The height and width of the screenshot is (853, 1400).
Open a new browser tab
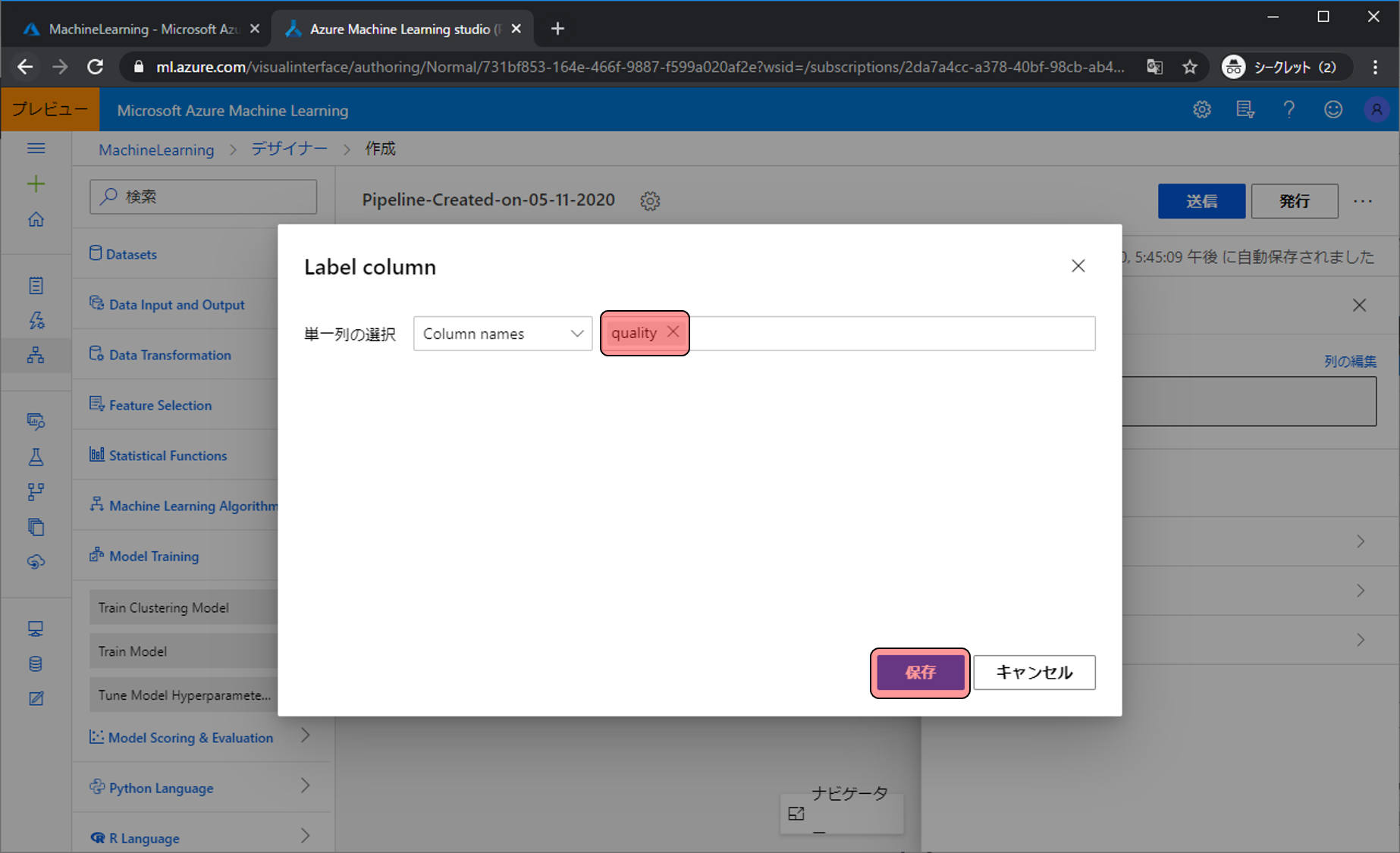coord(557,29)
